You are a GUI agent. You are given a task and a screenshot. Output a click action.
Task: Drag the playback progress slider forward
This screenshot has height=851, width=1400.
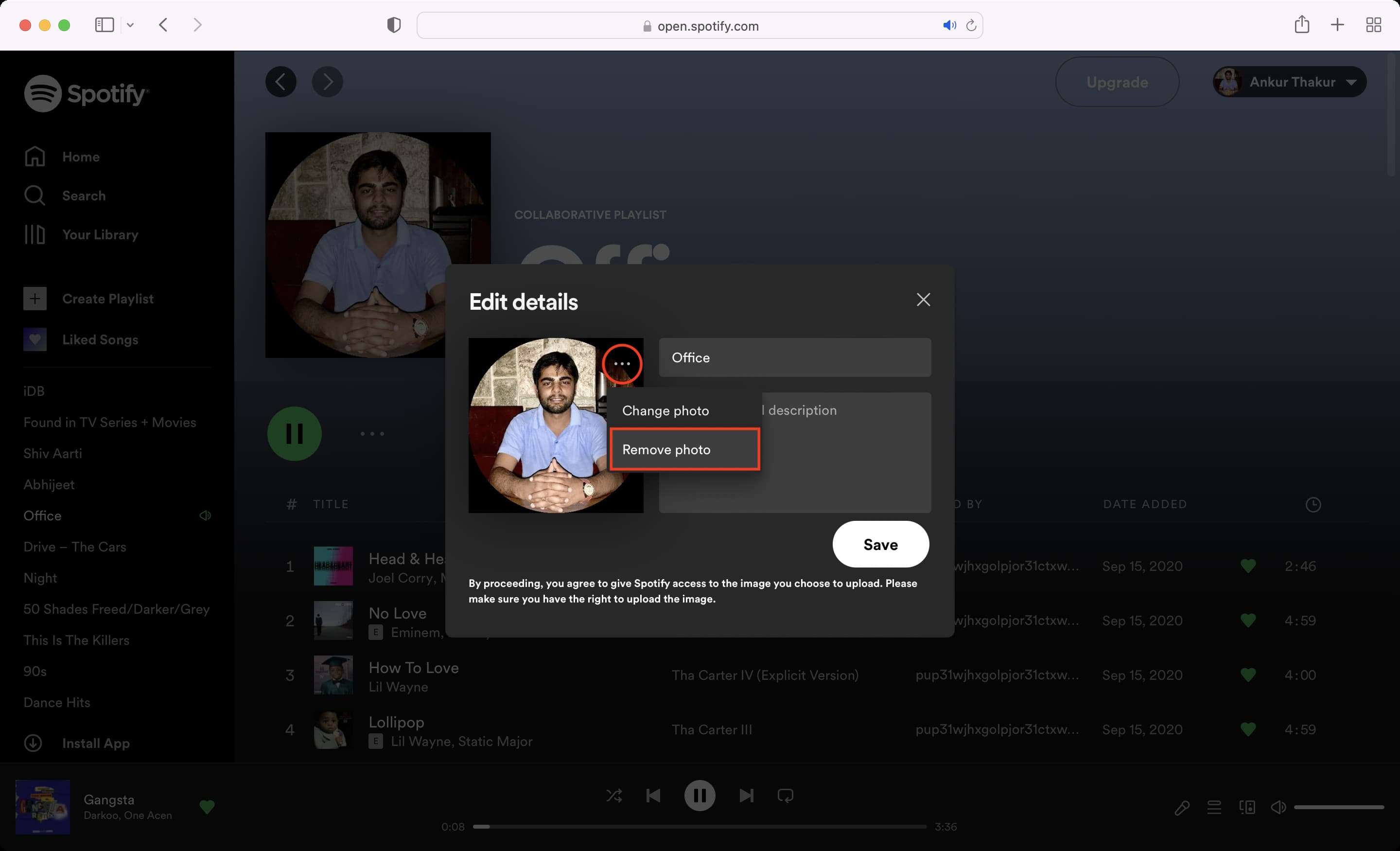tap(700, 826)
